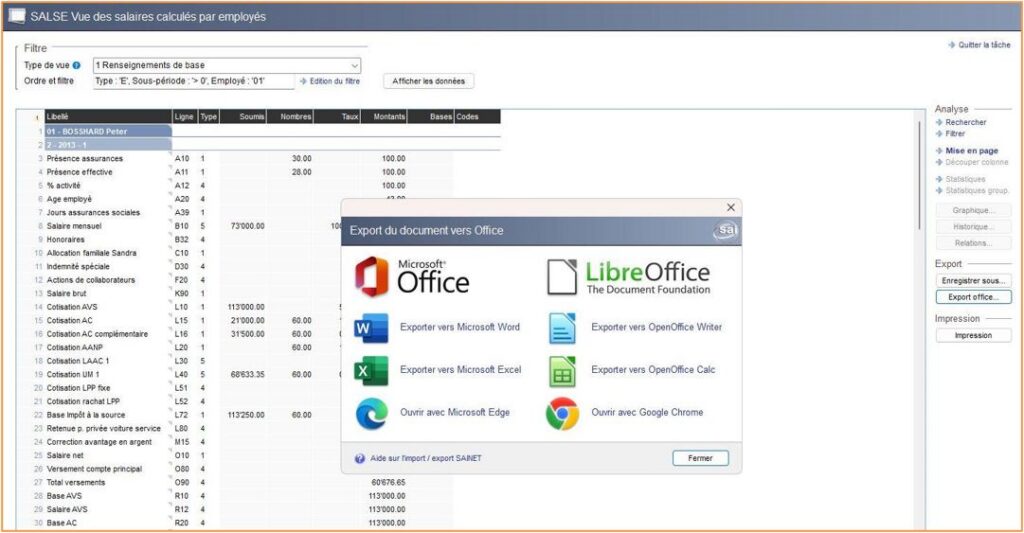The image size is (1024, 533).
Task: Click Découper colonne link
Action: [x=976, y=162]
